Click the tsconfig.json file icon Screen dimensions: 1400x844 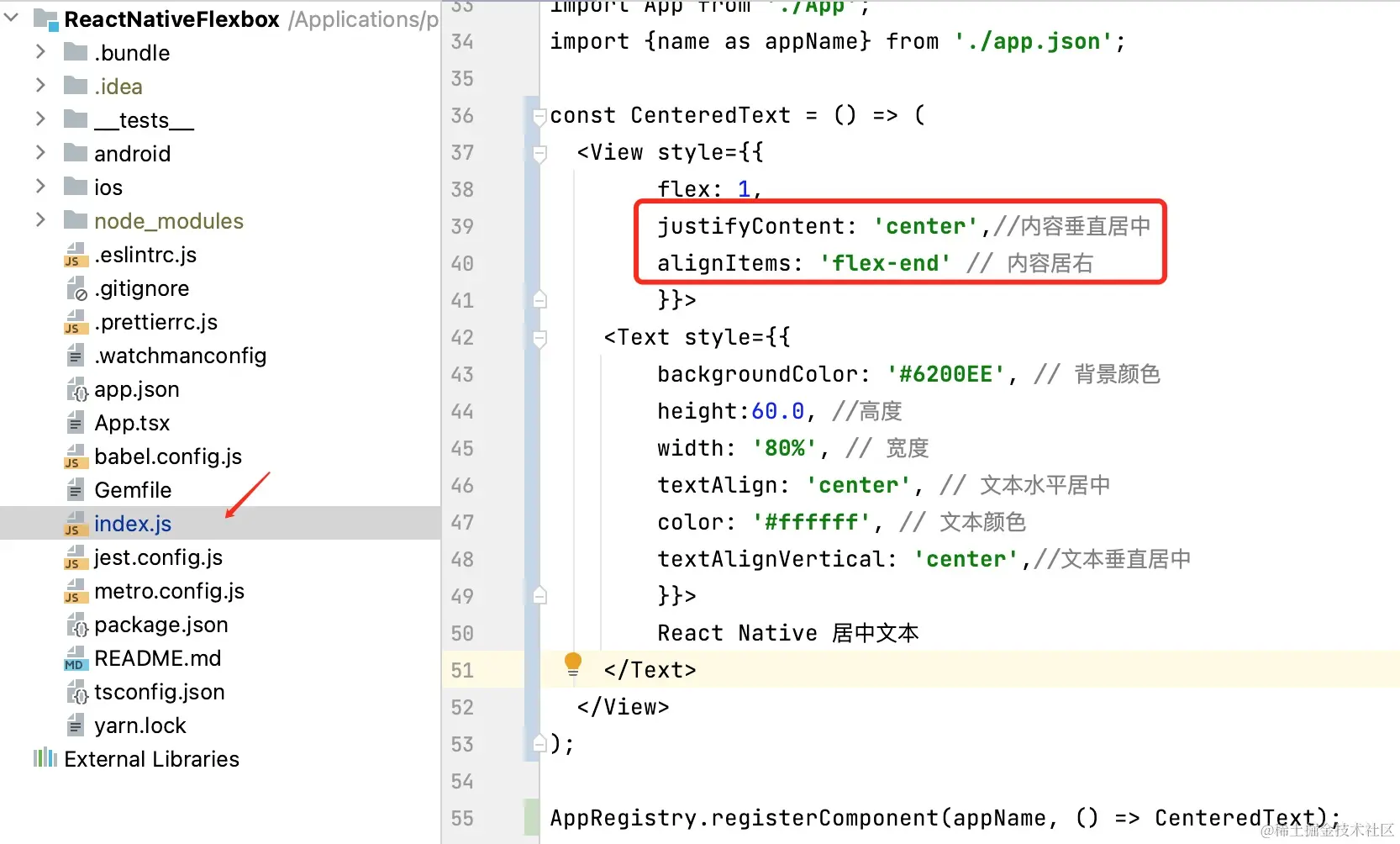(x=76, y=692)
